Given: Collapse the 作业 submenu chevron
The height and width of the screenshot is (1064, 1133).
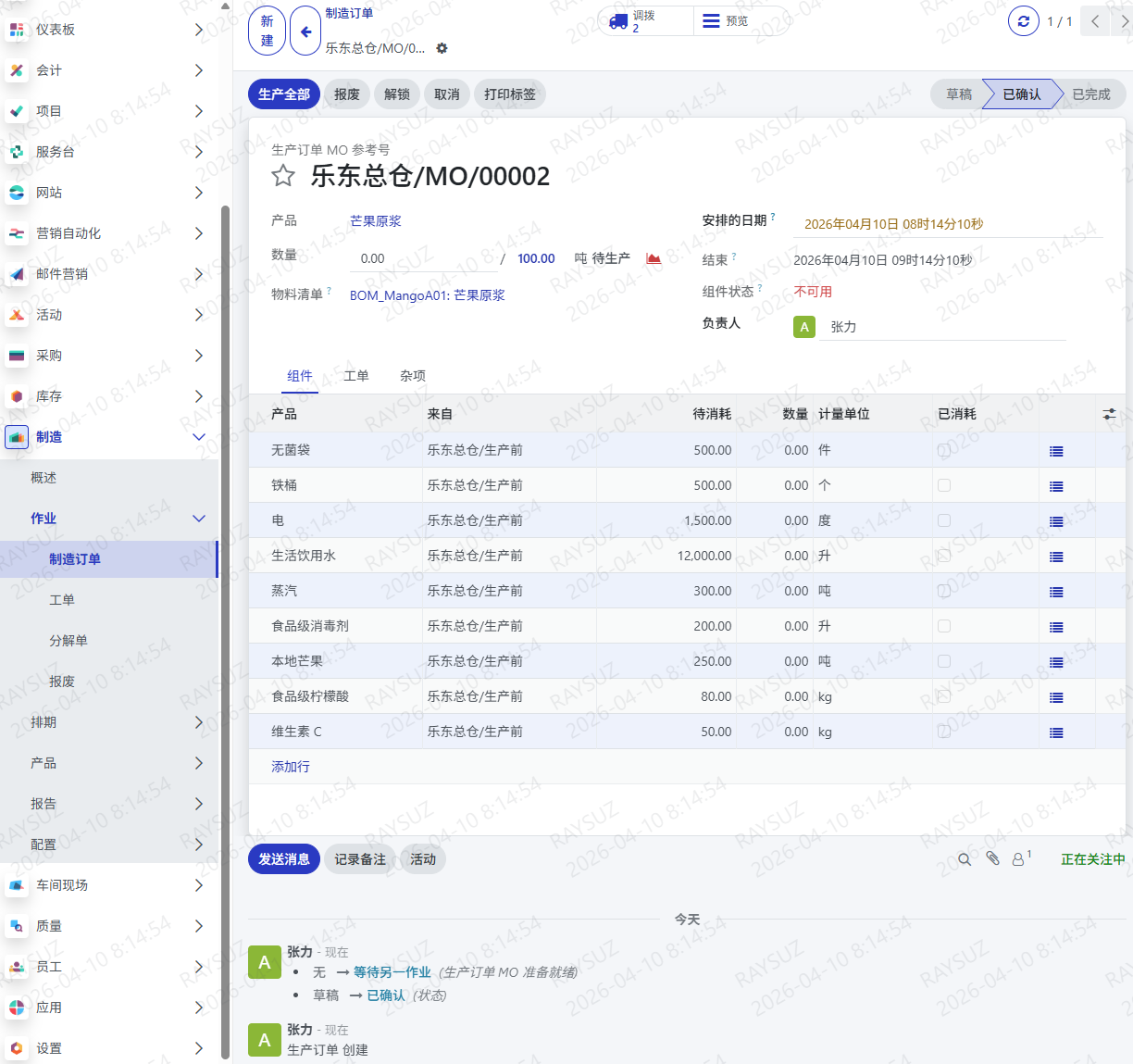Looking at the screenshot, I should tap(199, 519).
